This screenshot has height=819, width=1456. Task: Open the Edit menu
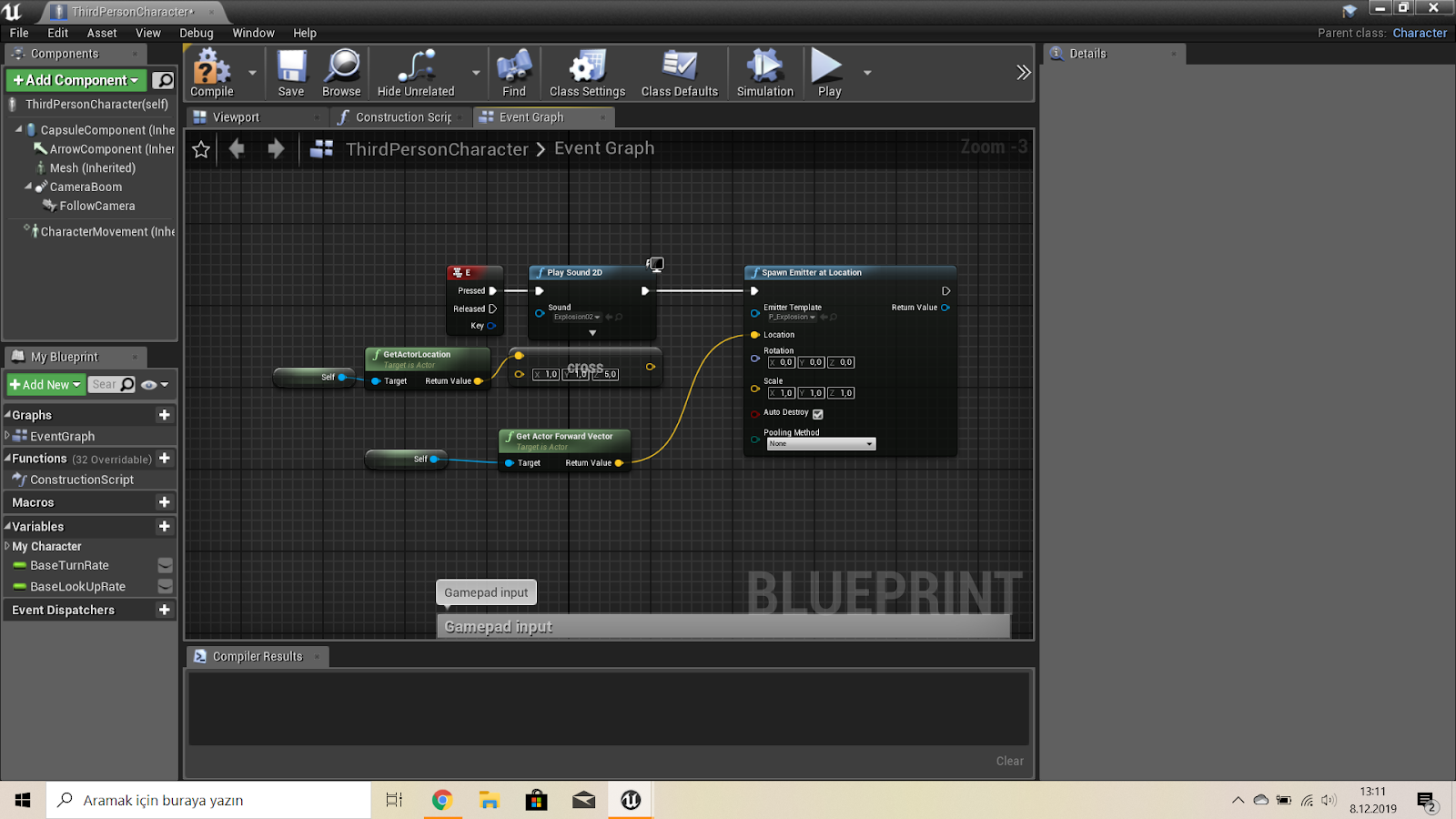pos(57,33)
